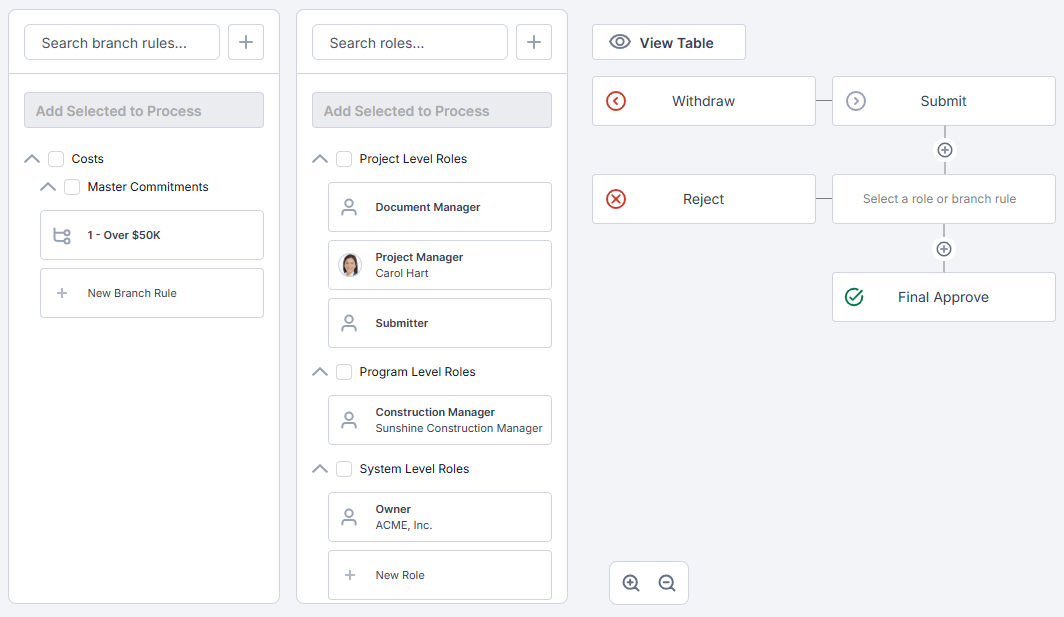
Task: Tick the System Level Roles checkbox
Action: [344, 469]
